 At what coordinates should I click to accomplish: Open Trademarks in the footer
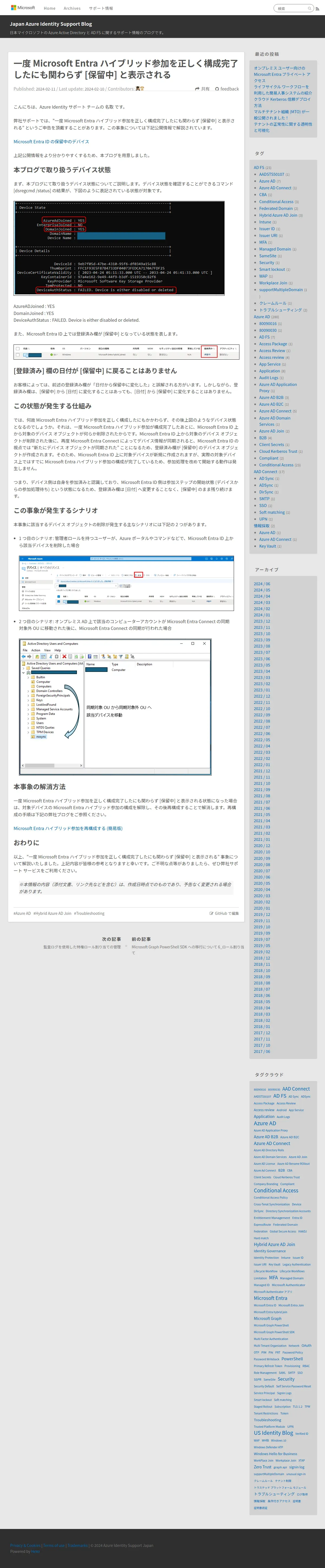tap(77, 1545)
